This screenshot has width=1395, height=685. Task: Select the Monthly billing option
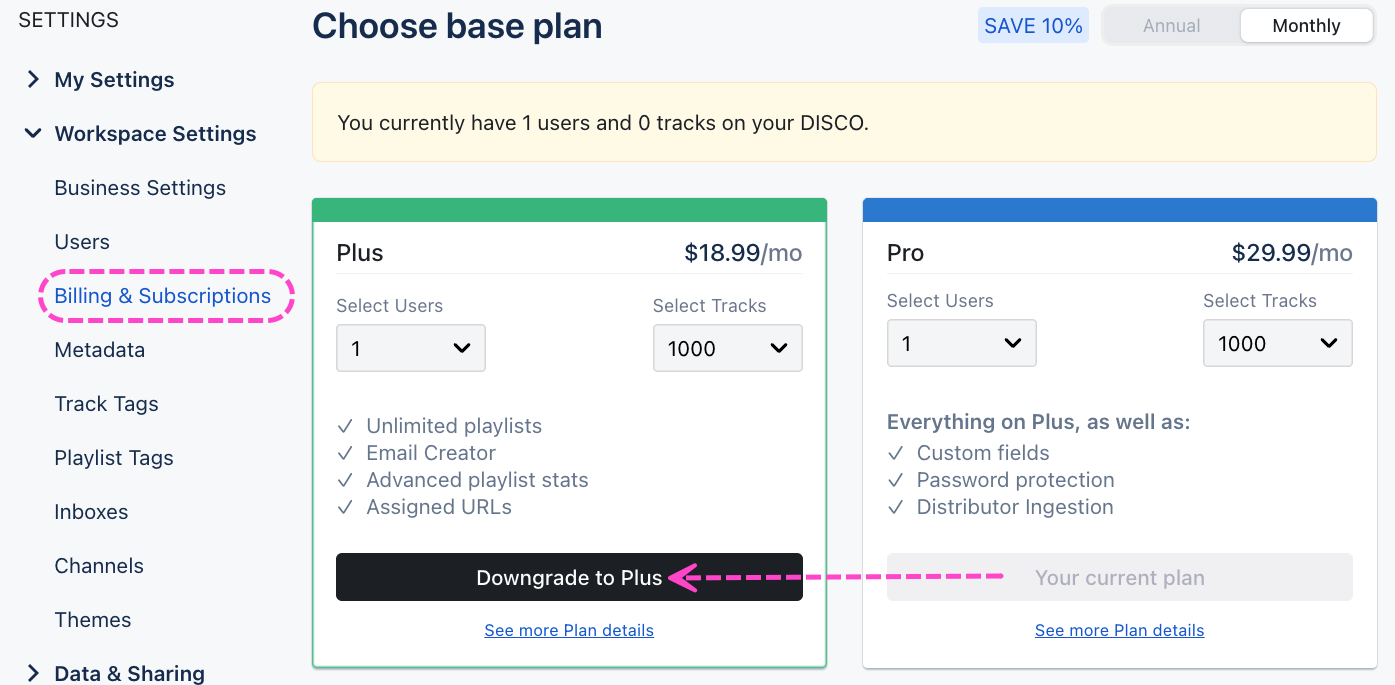(1306, 26)
